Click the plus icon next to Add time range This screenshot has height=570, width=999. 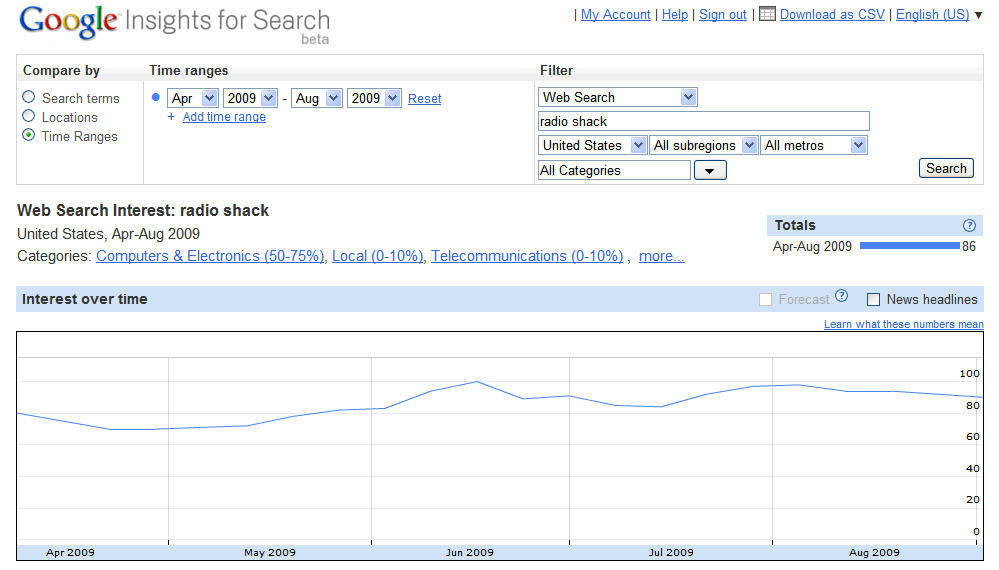tap(171, 117)
